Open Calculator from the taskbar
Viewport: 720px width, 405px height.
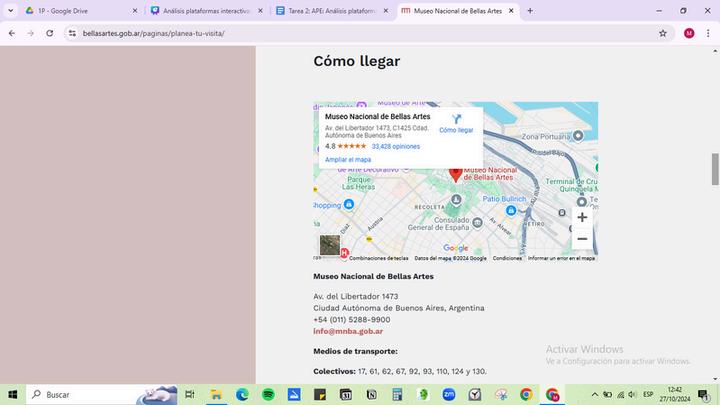(397, 394)
